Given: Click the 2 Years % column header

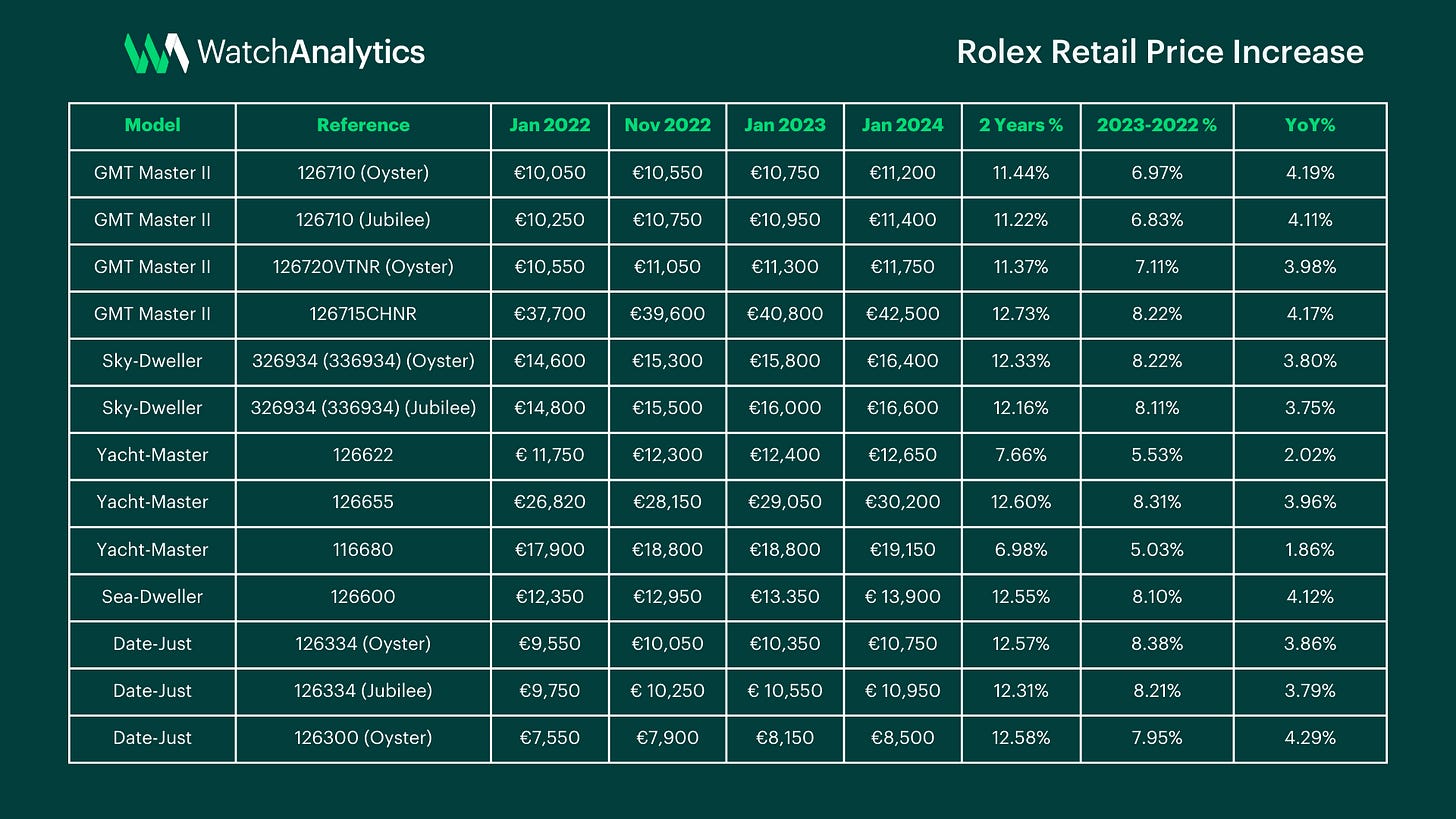Looking at the screenshot, I should click(1021, 125).
